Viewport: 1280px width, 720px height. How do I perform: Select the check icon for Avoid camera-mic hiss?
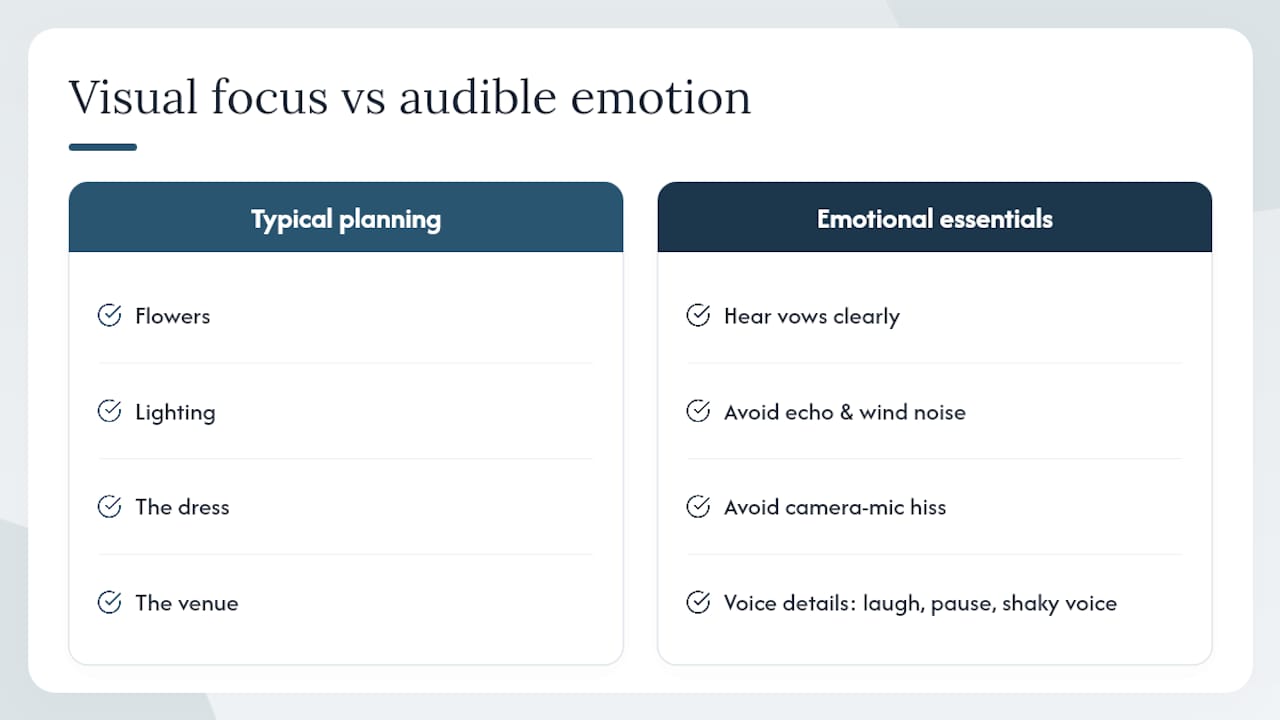(698, 507)
